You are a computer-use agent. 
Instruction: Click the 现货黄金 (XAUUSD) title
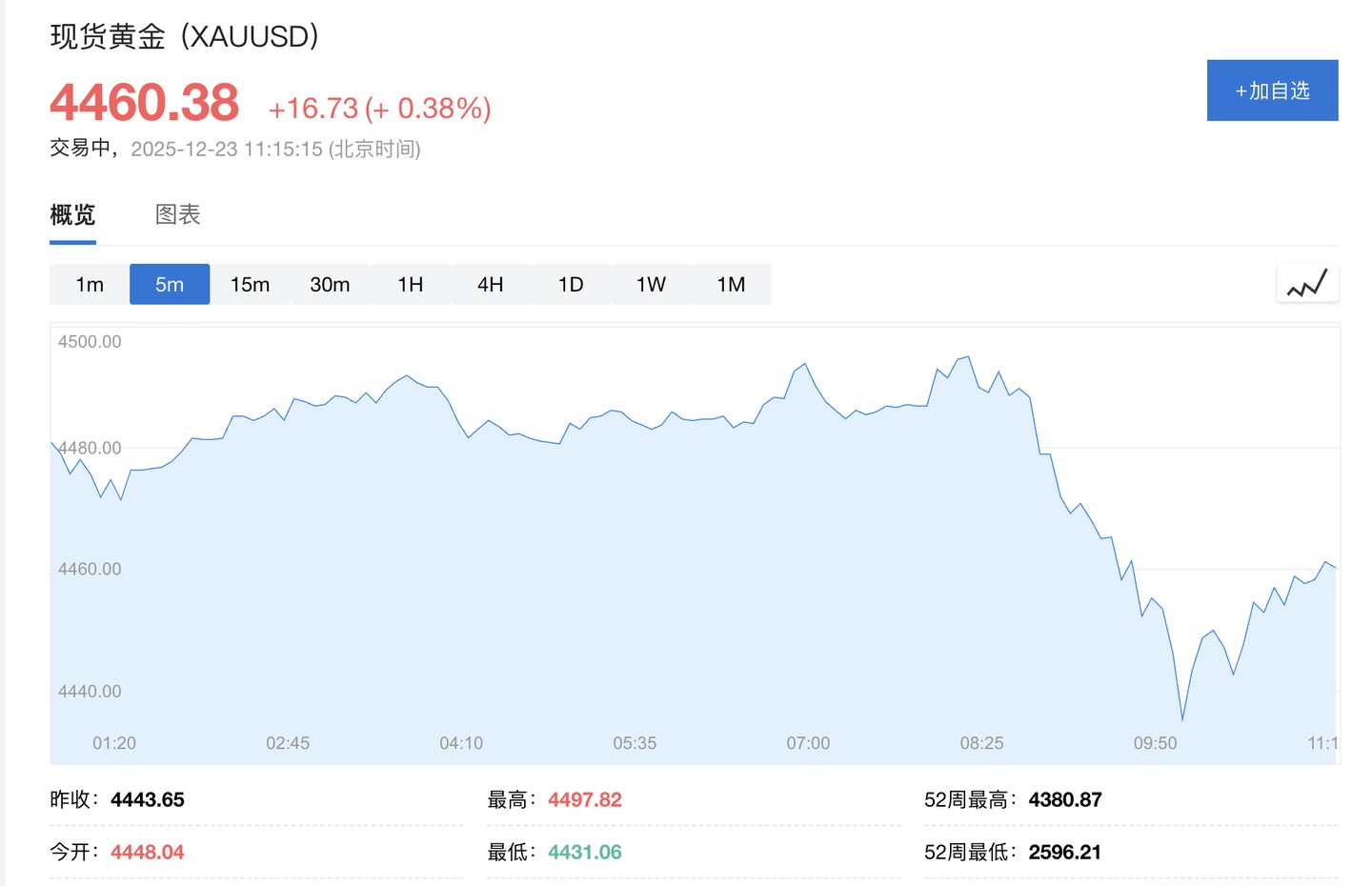(184, 36)
